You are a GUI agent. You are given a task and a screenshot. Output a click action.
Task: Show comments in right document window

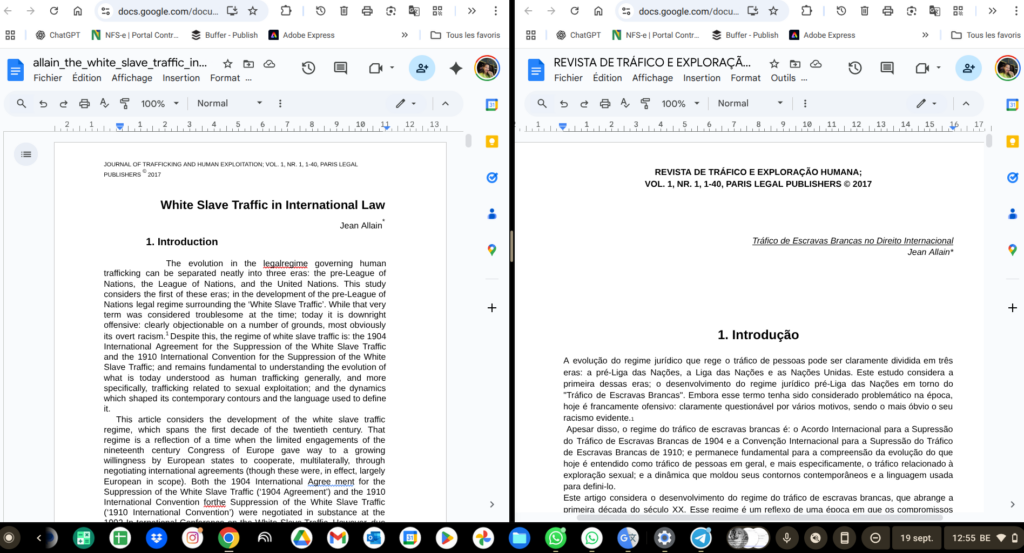(887, 67)
